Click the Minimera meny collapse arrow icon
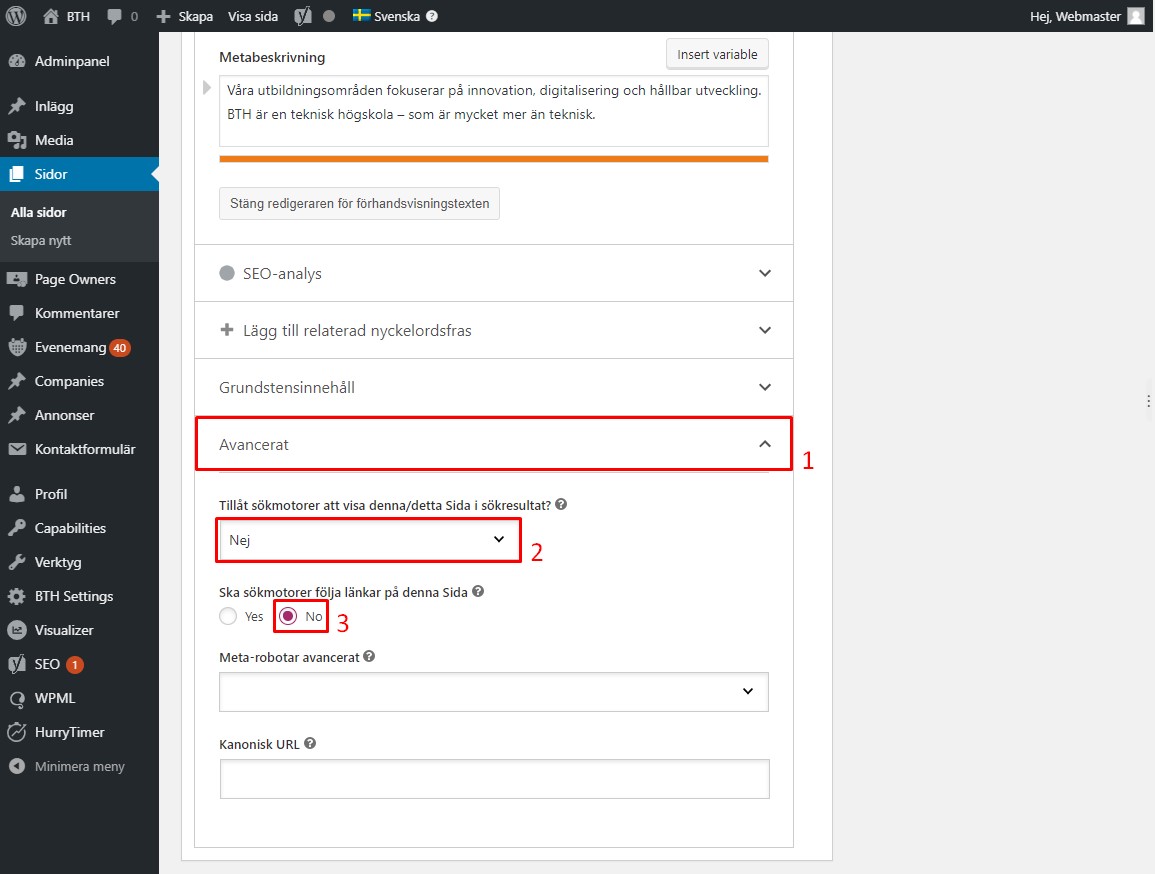The width and height of the screenshot is (1155, 874). 17,766
